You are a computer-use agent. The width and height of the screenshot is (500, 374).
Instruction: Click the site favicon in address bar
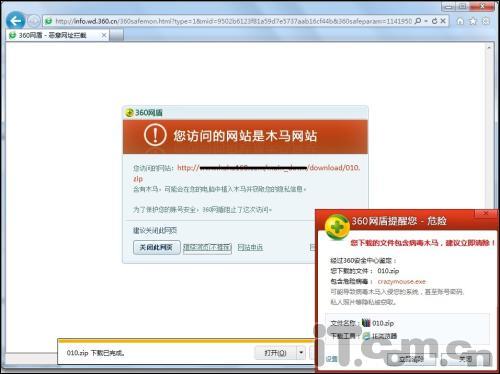click(49, 21)
